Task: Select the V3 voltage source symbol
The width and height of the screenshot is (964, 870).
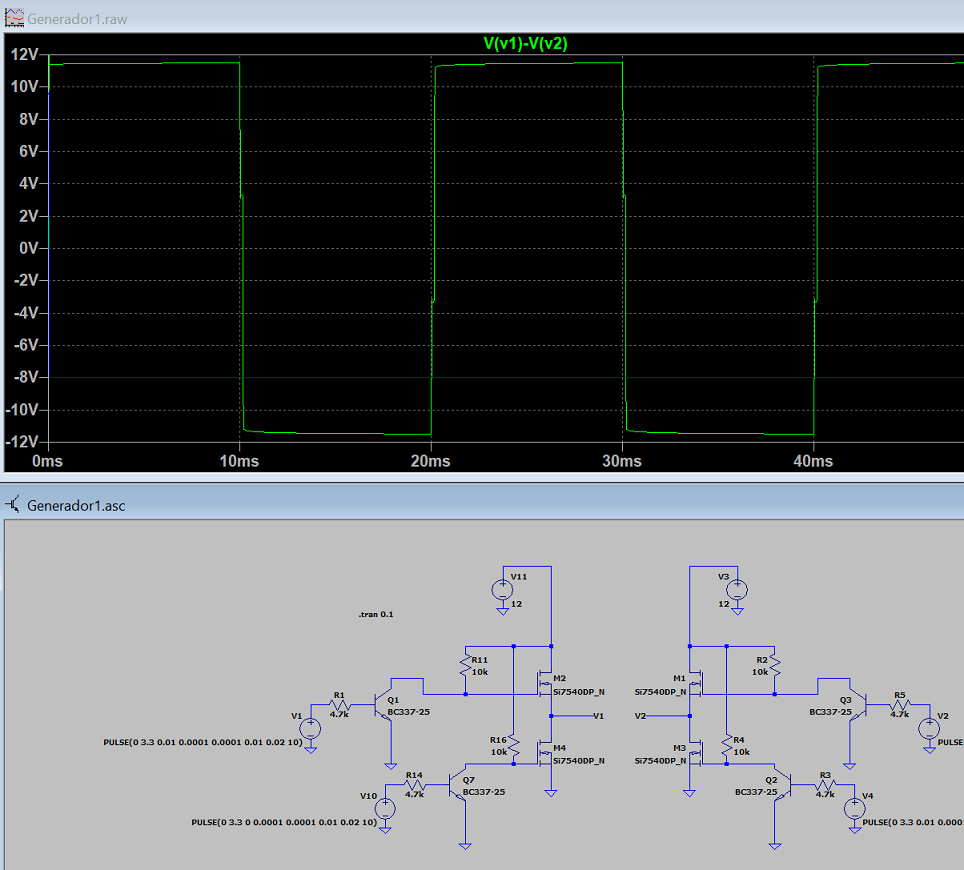Action: [x=737, y=590]
